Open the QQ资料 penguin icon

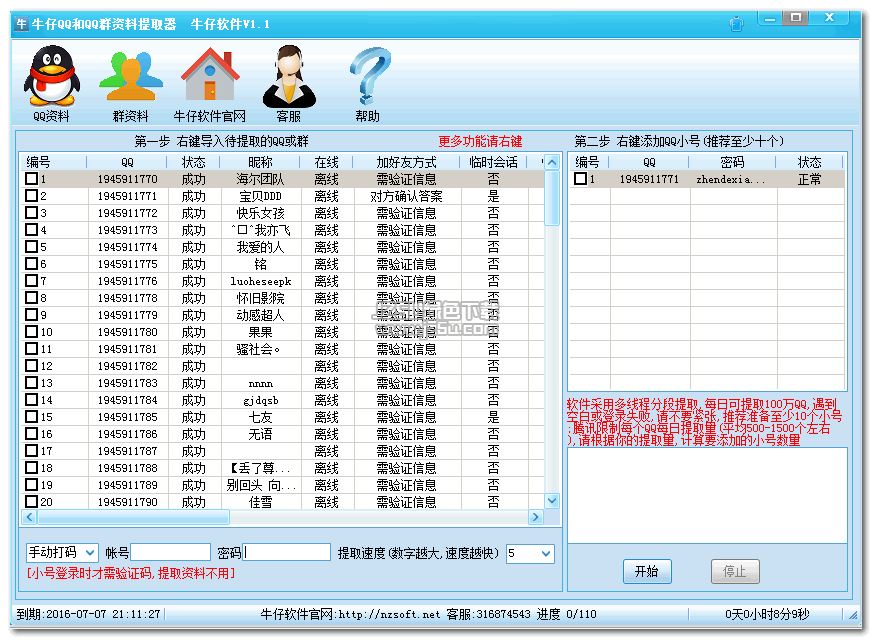tap(51, 83)
